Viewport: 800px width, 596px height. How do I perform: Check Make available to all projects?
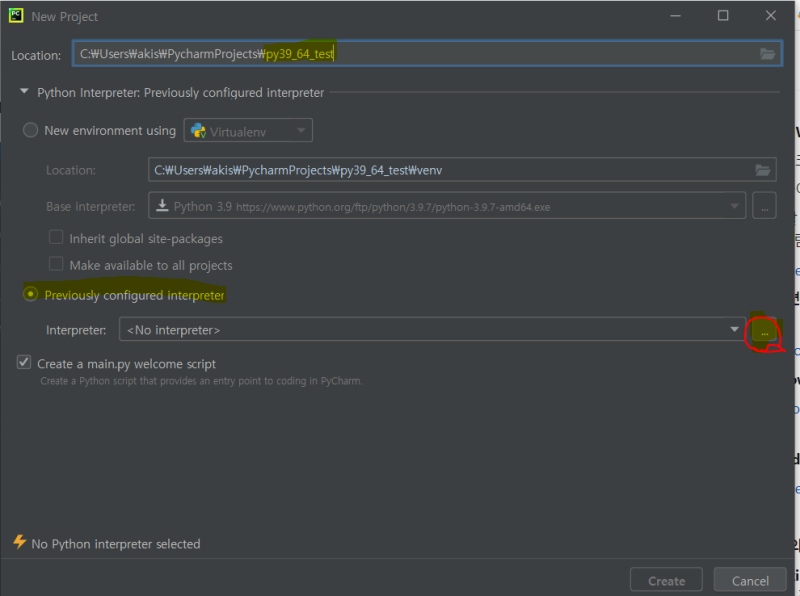[56, 262]
